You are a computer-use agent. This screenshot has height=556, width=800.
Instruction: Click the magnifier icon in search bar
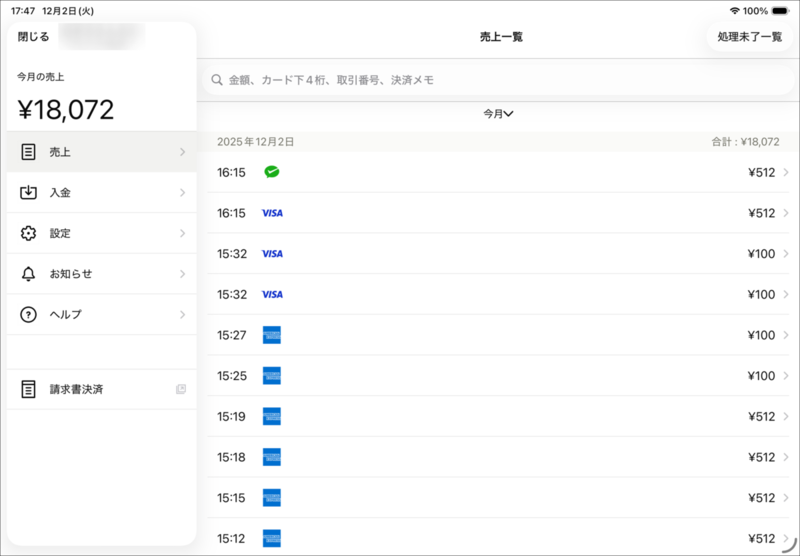[217, 80]
